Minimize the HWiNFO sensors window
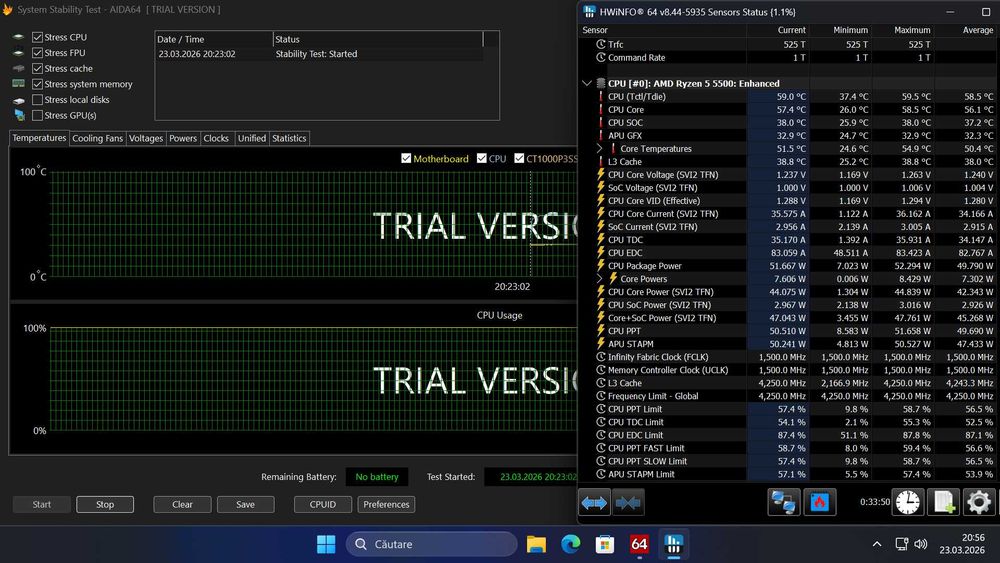The image size is (1000, 563). [x=950, y=12]
